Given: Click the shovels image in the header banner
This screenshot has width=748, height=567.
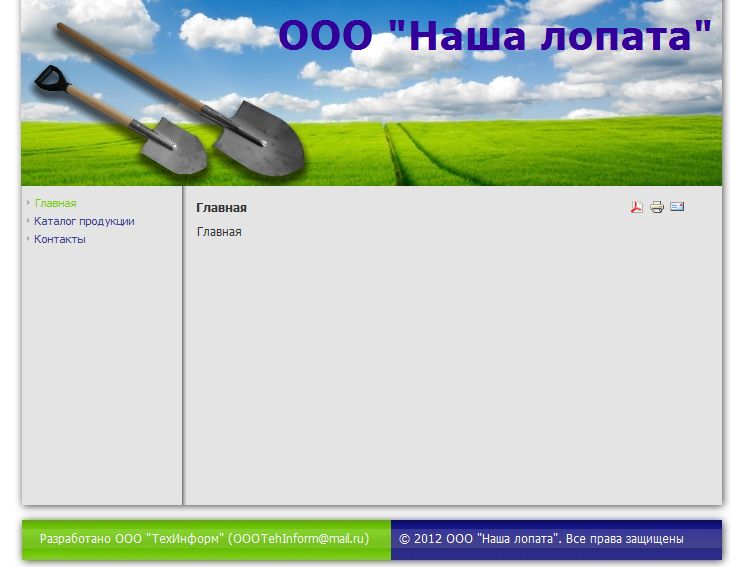Looking at the screenshot, I should [x=169, y=100].
